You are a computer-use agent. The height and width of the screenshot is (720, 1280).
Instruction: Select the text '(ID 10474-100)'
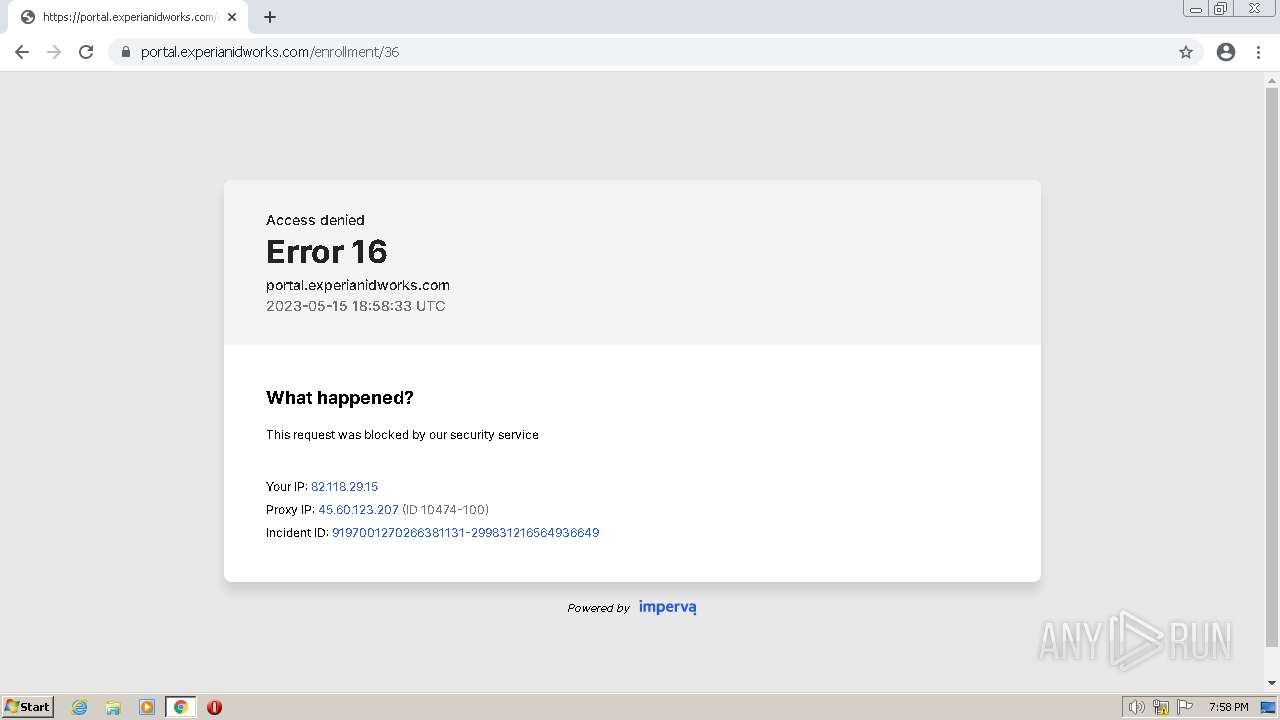pos(445,510)
